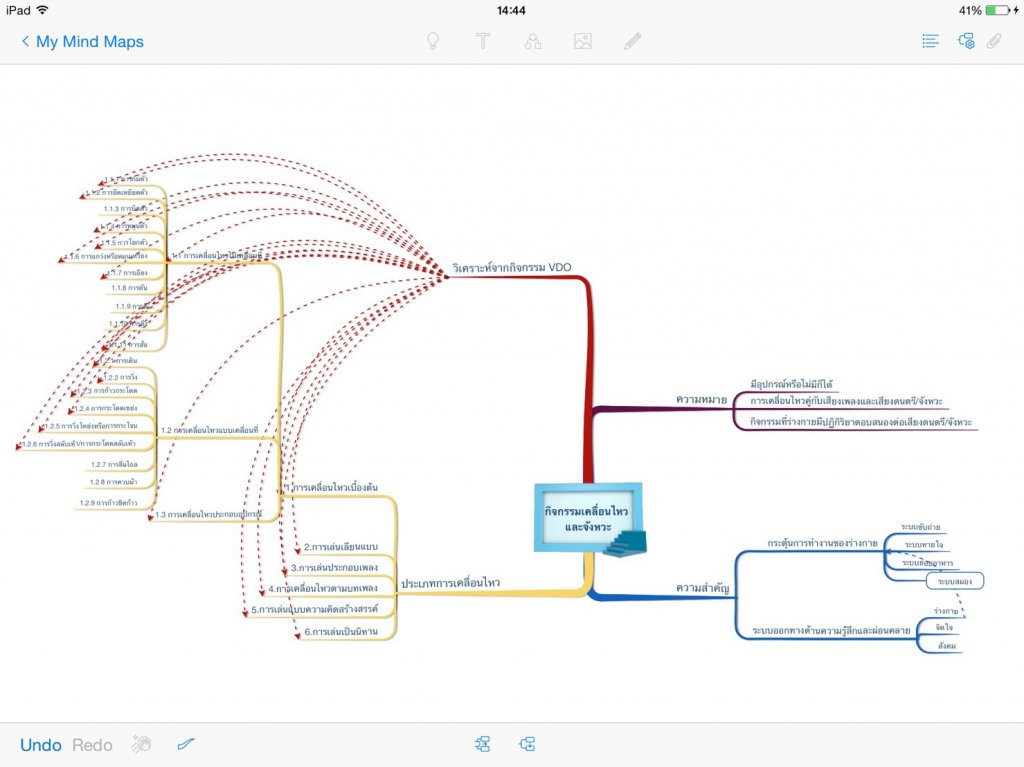Go back to My Mind Maps
This screenshot has height=767, width=1024.
pyautogui.click(x=82, y=41)
